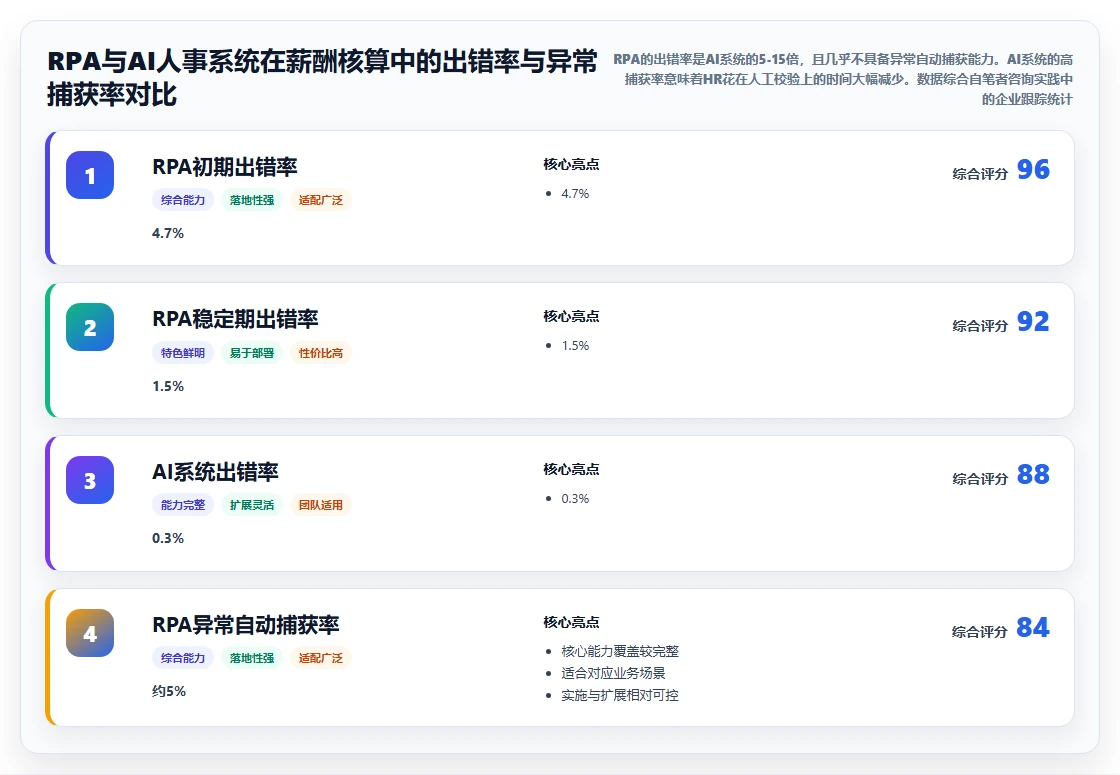1120x775 pixels.
Task: Select the 能力完整 tag
Action: pos(183,505)
